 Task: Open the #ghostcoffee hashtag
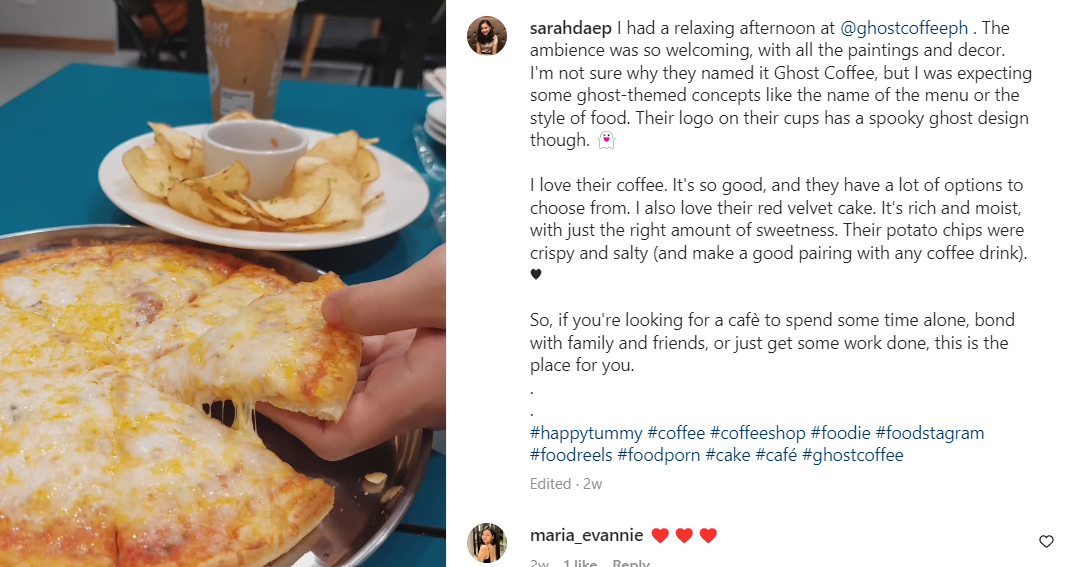click(x=853, y=455)
